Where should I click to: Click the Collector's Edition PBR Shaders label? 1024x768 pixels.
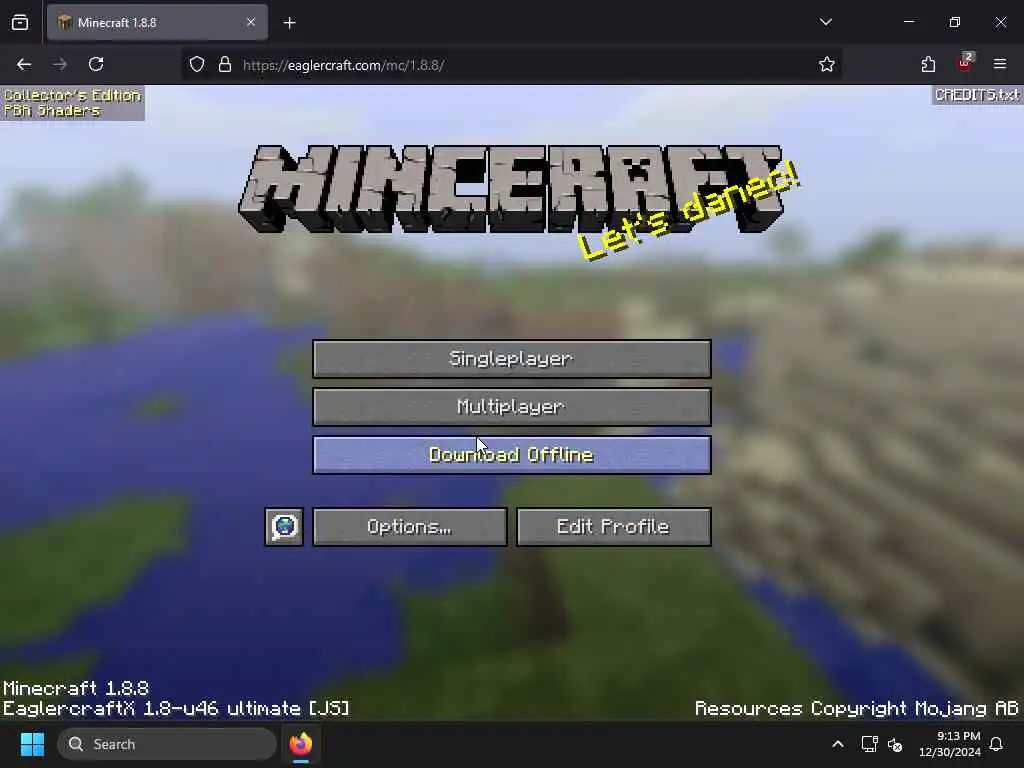click(72, 103)
